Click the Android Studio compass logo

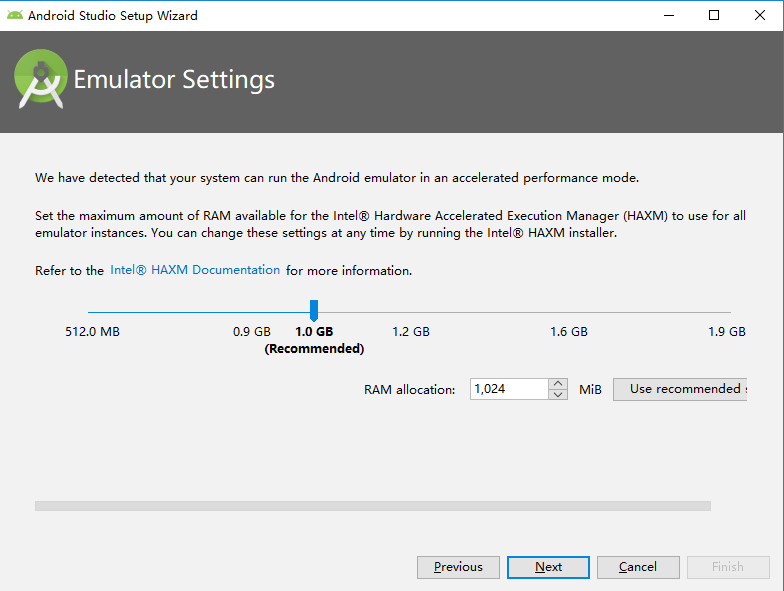[41, 79]
